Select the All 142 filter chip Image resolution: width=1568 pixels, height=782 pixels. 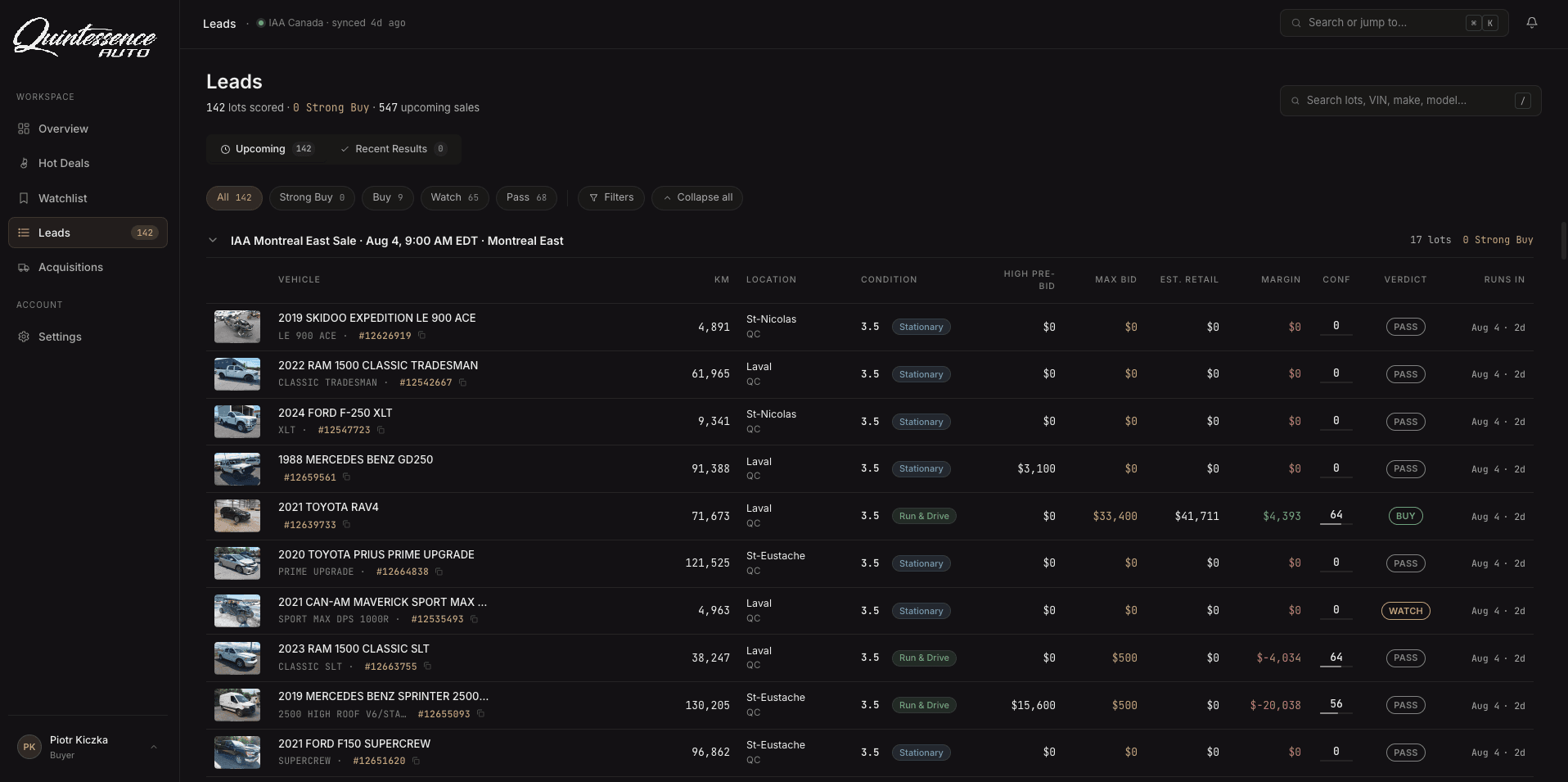(x=234, y=197)
